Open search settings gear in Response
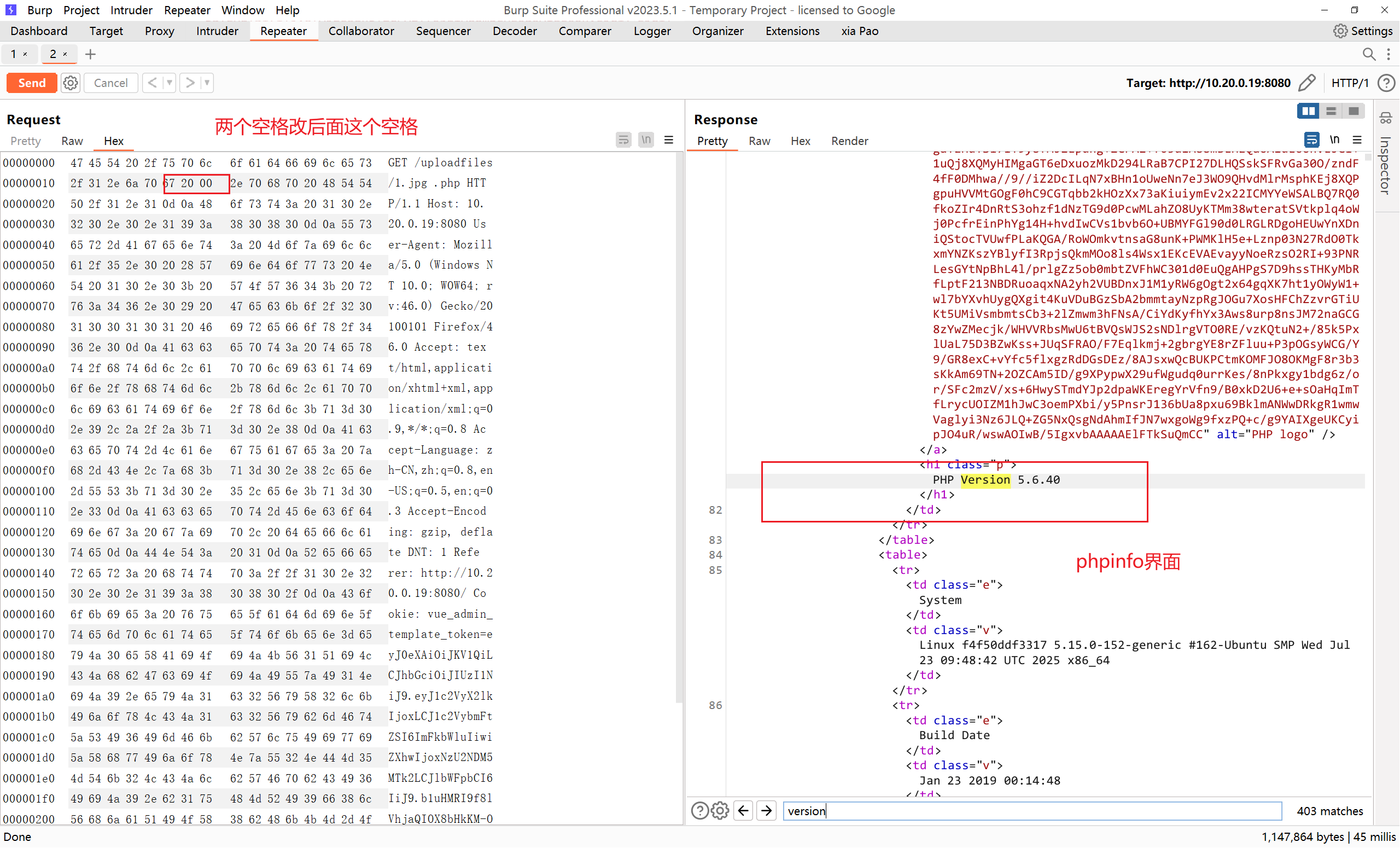This screenshot has height=848, width=1400. pyautogui.click(x=720, y=811)
